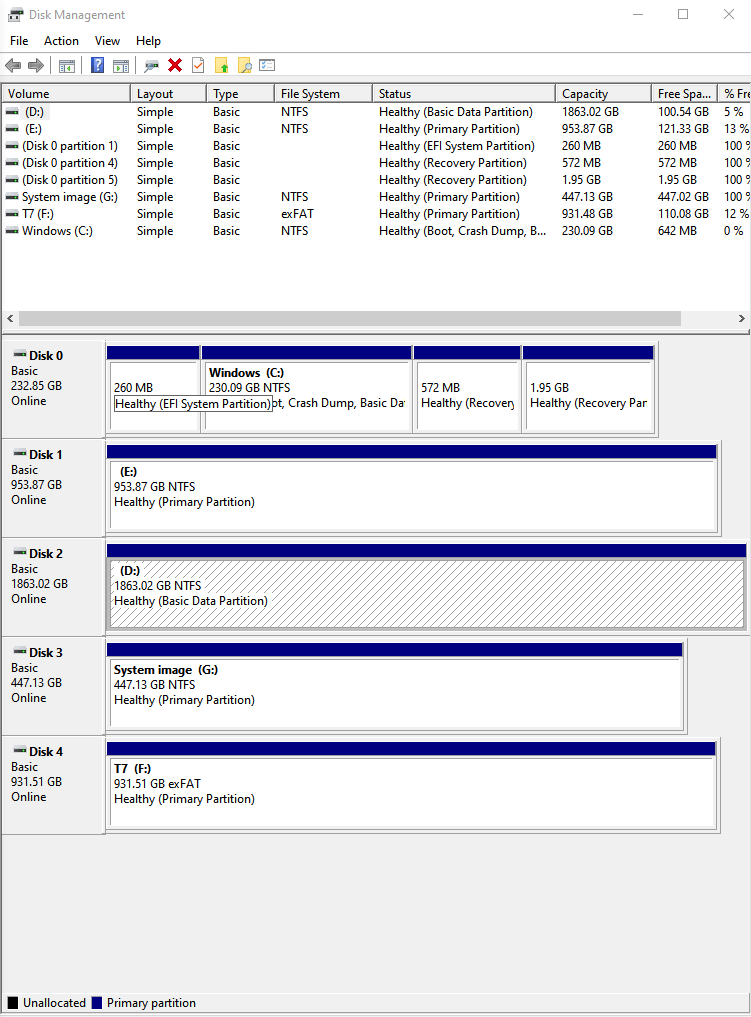
Task: Click the yellow folder with green arrow icon
Action: click(221, 66)
